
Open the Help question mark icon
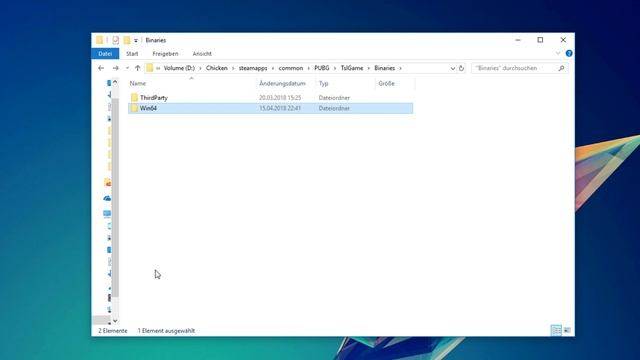569,53
